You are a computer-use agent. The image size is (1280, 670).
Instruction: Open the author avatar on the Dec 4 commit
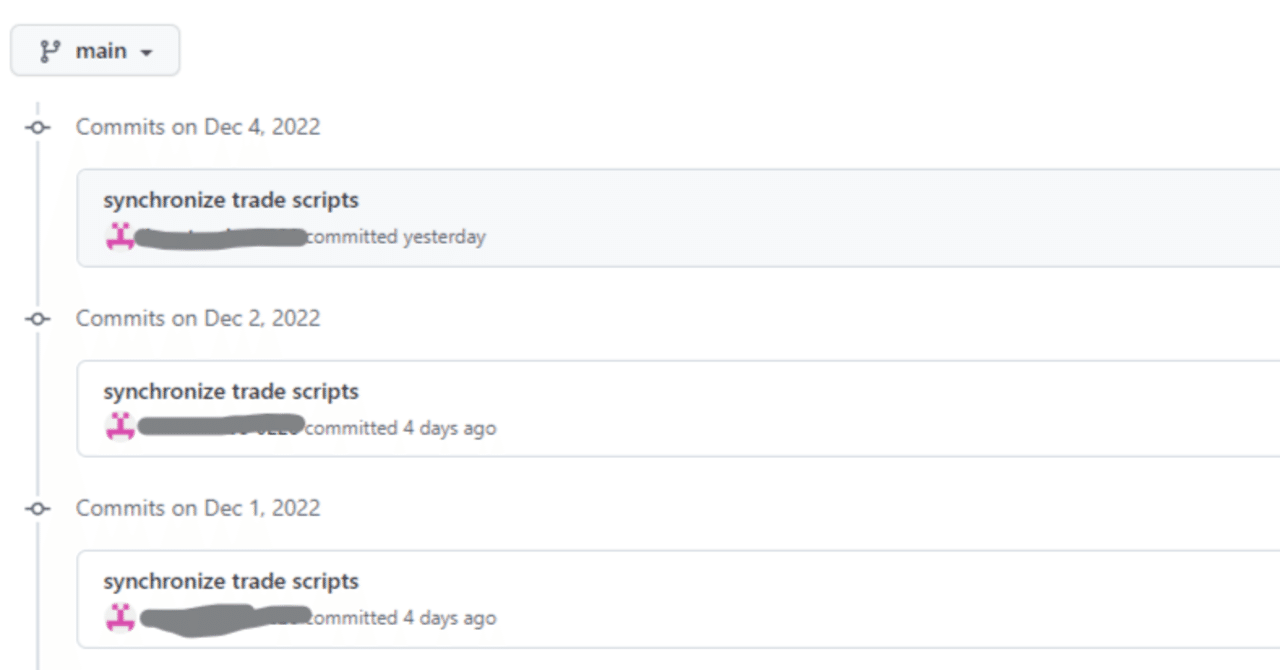click(120, 237)
